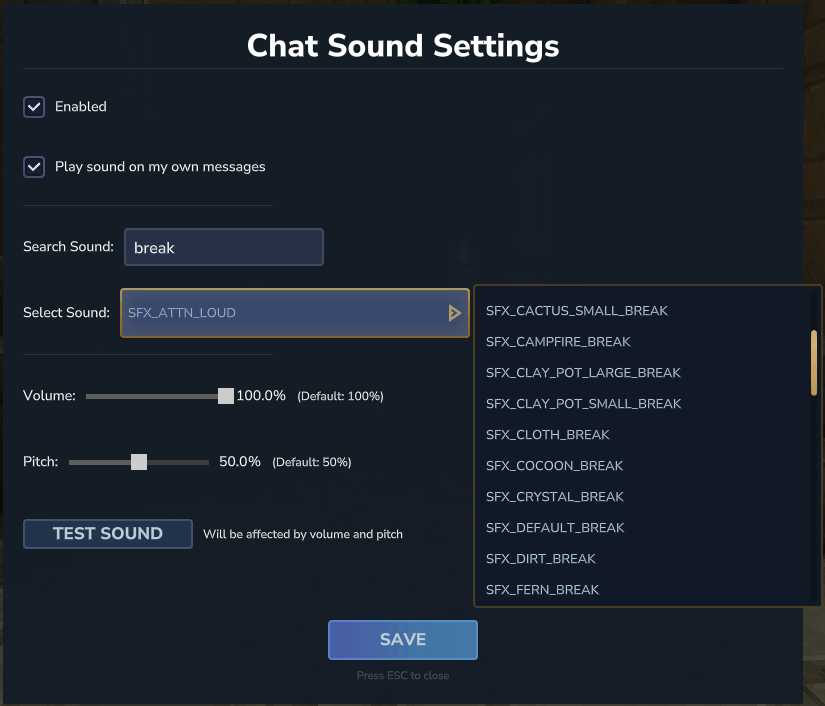Select SFX_CLAY_POT_SMALL_BREAK entry
This screenshot has width=825, height=706.
[x=583, y=404]
